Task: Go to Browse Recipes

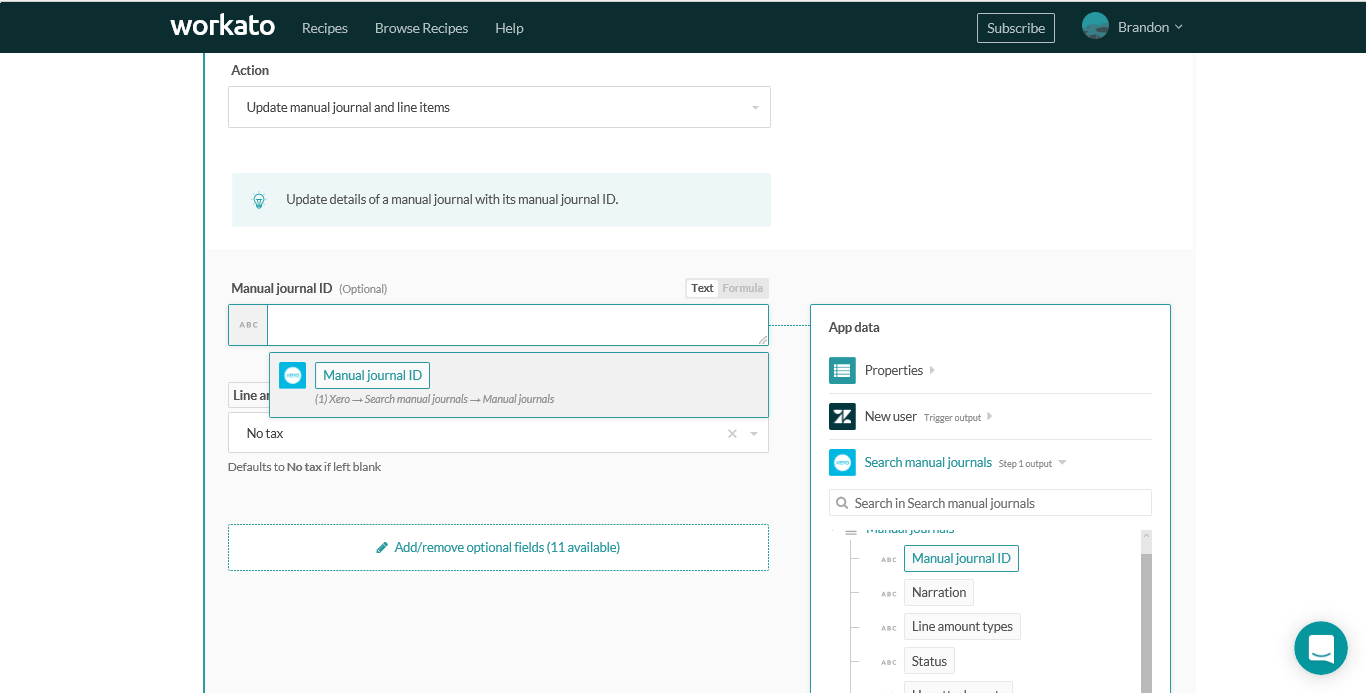Action: click(421, 28)
